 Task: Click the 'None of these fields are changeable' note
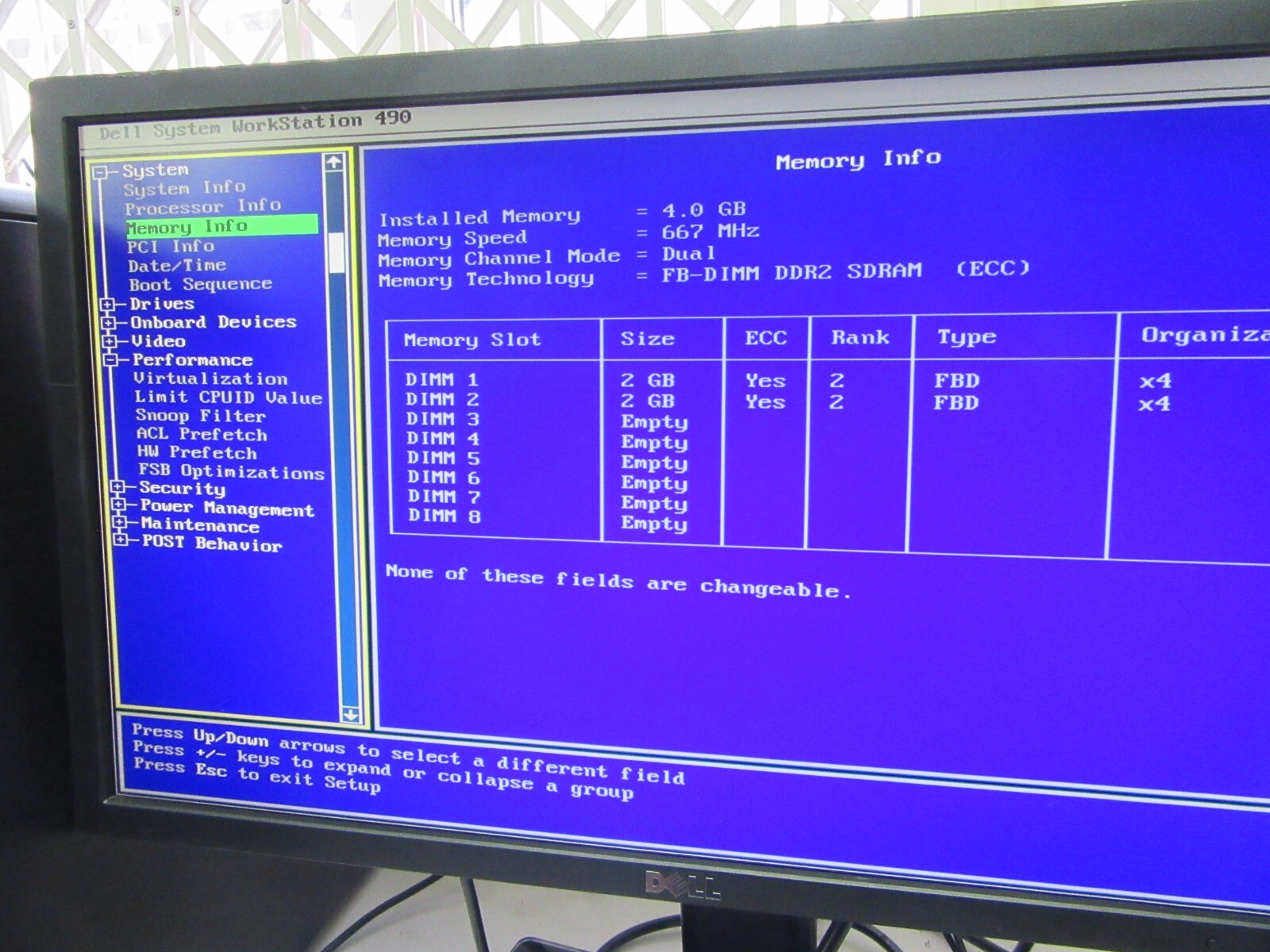coord(618,581)
